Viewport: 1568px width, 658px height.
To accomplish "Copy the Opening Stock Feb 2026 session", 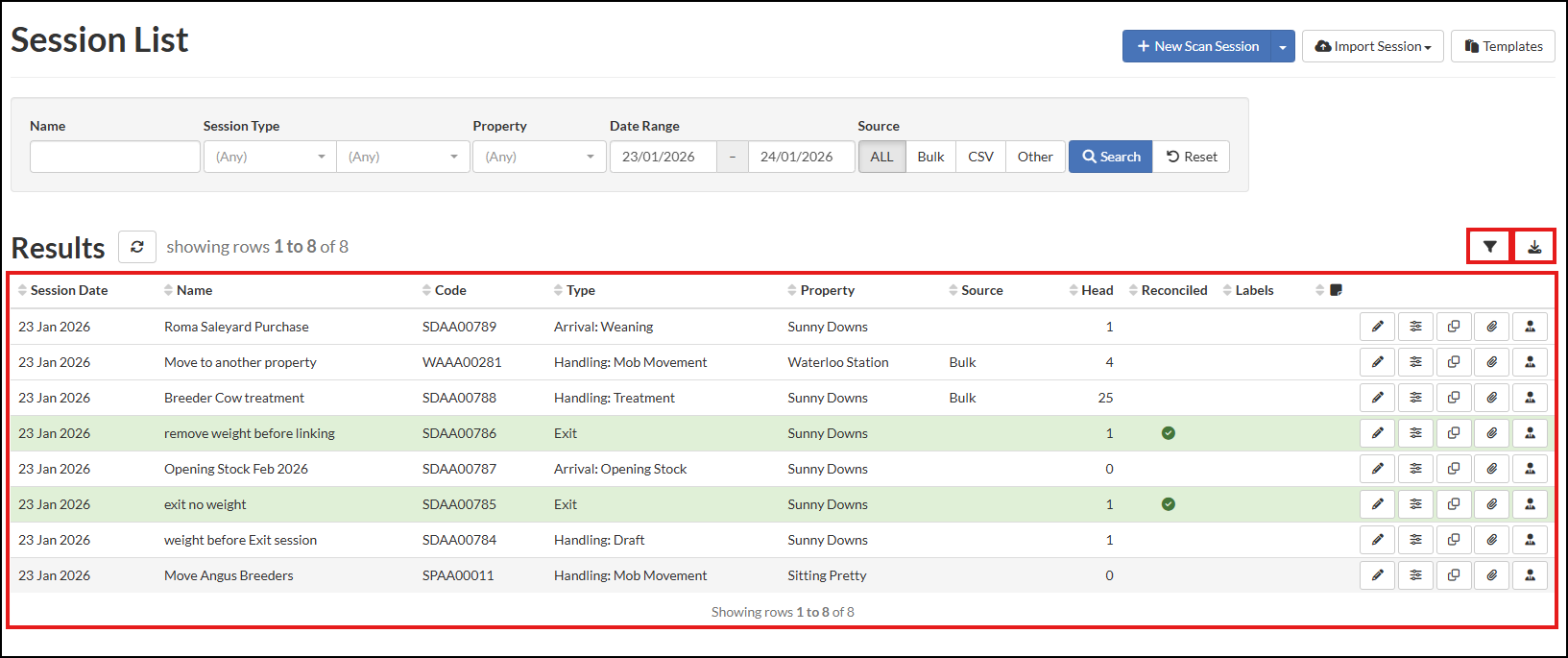I will tap(1454, 469).
